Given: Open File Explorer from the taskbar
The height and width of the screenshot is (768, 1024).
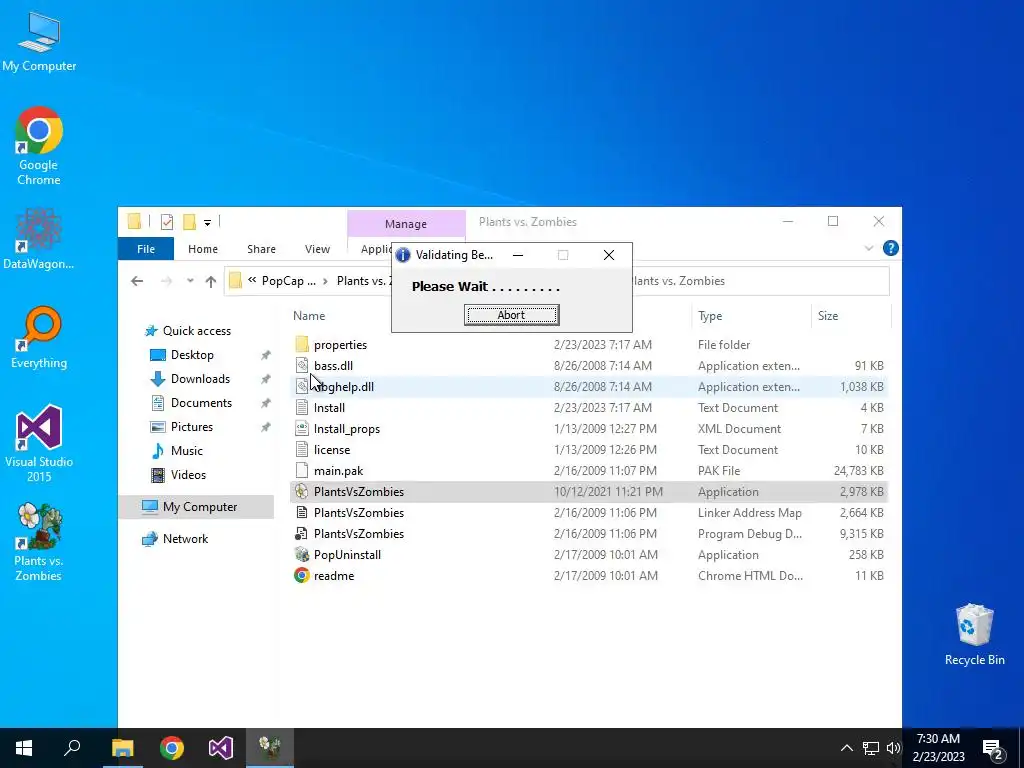Looking at the screenshot, I should click(x=122, y=748).
